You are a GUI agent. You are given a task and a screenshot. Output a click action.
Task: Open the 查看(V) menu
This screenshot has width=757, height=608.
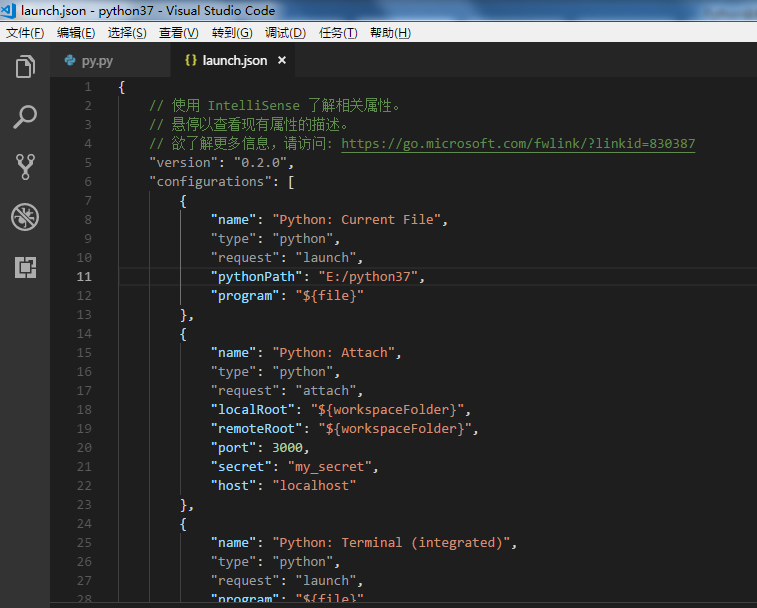(x=179, y=33)
